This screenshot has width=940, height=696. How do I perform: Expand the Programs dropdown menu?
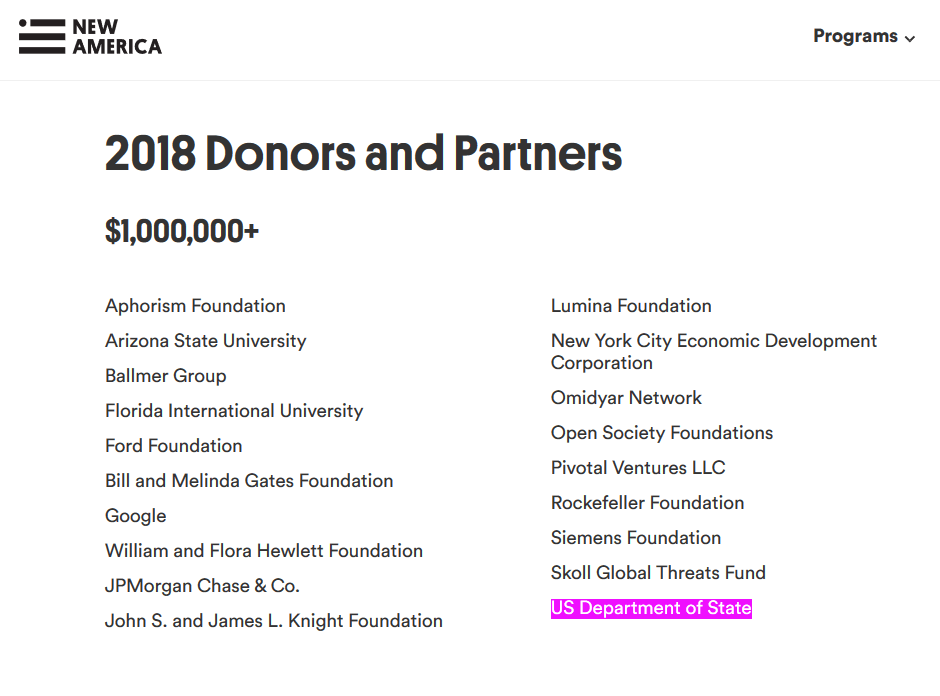pyautogui.click(x=864, y=36)
